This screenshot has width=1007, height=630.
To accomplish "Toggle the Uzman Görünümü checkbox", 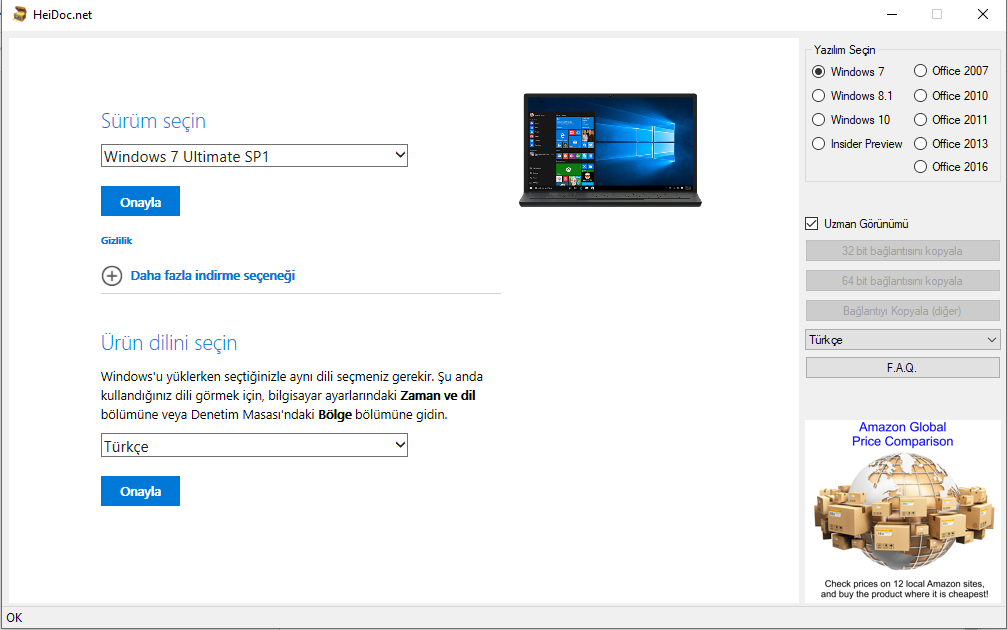I will (x=812, y=223).
